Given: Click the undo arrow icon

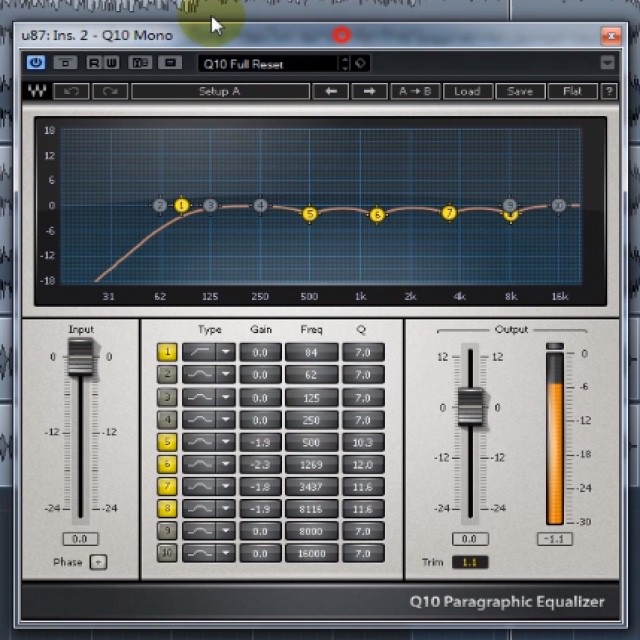Looking at the screenshot, I should point(71,91).
